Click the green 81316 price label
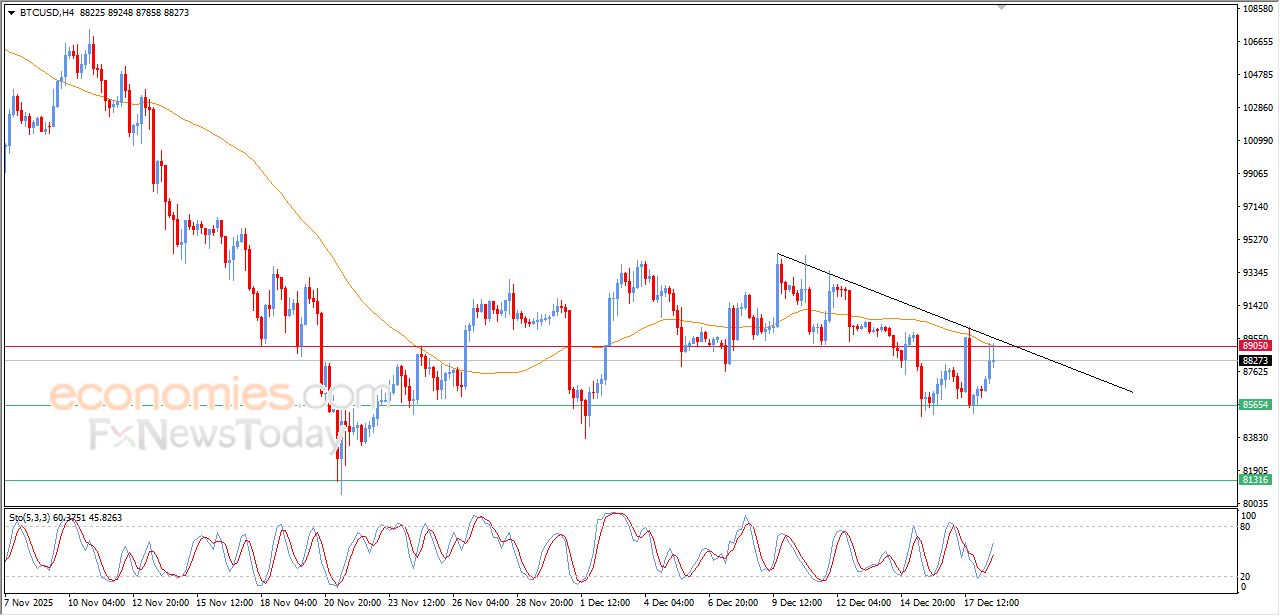This screenshot has width=1280, height=616. pyautogui.click(x=1255, y=480)
